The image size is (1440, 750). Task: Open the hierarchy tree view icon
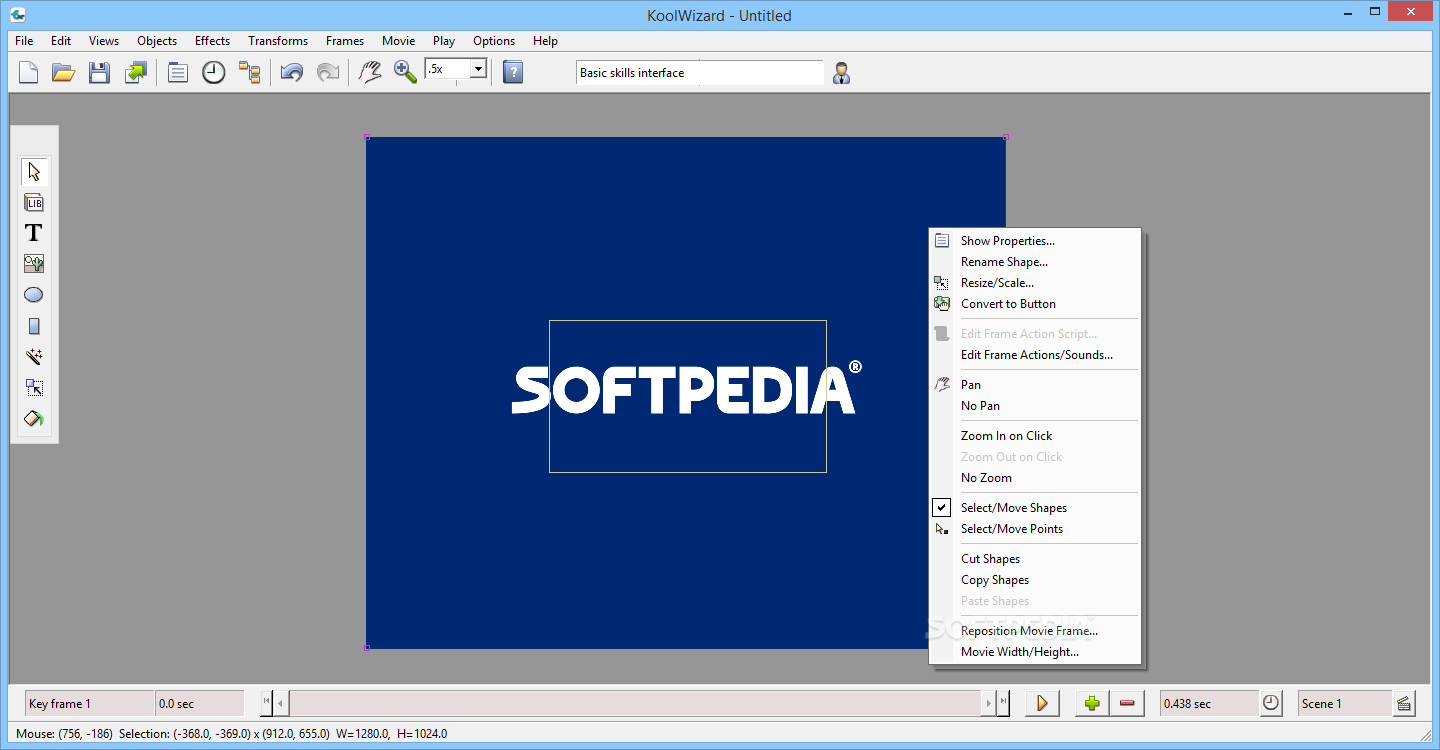click(x=249, y=72)
